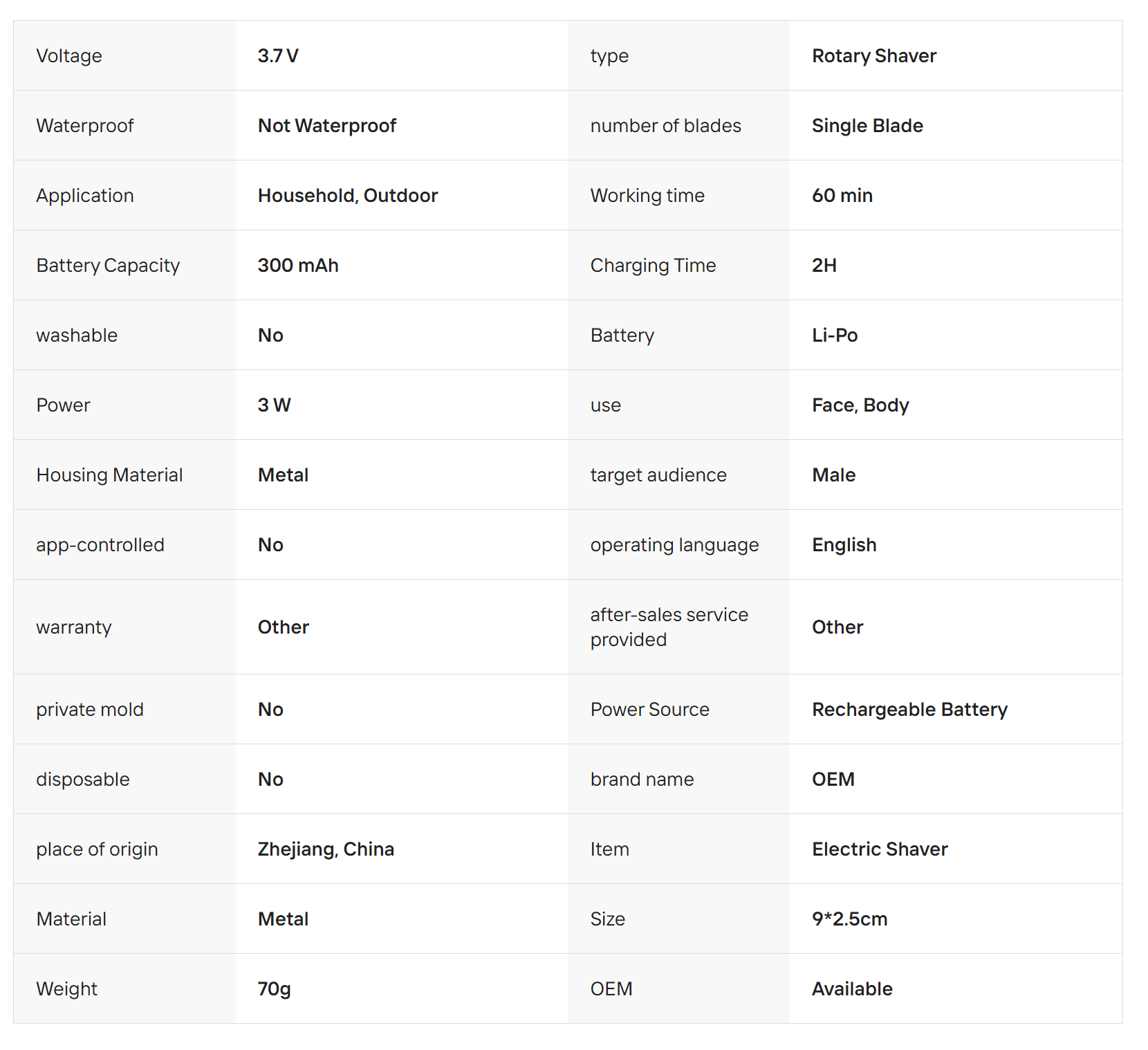Select the 3 W power value
The width and height of the screenshot is (1148, 1050).
[x=274, y=405]
